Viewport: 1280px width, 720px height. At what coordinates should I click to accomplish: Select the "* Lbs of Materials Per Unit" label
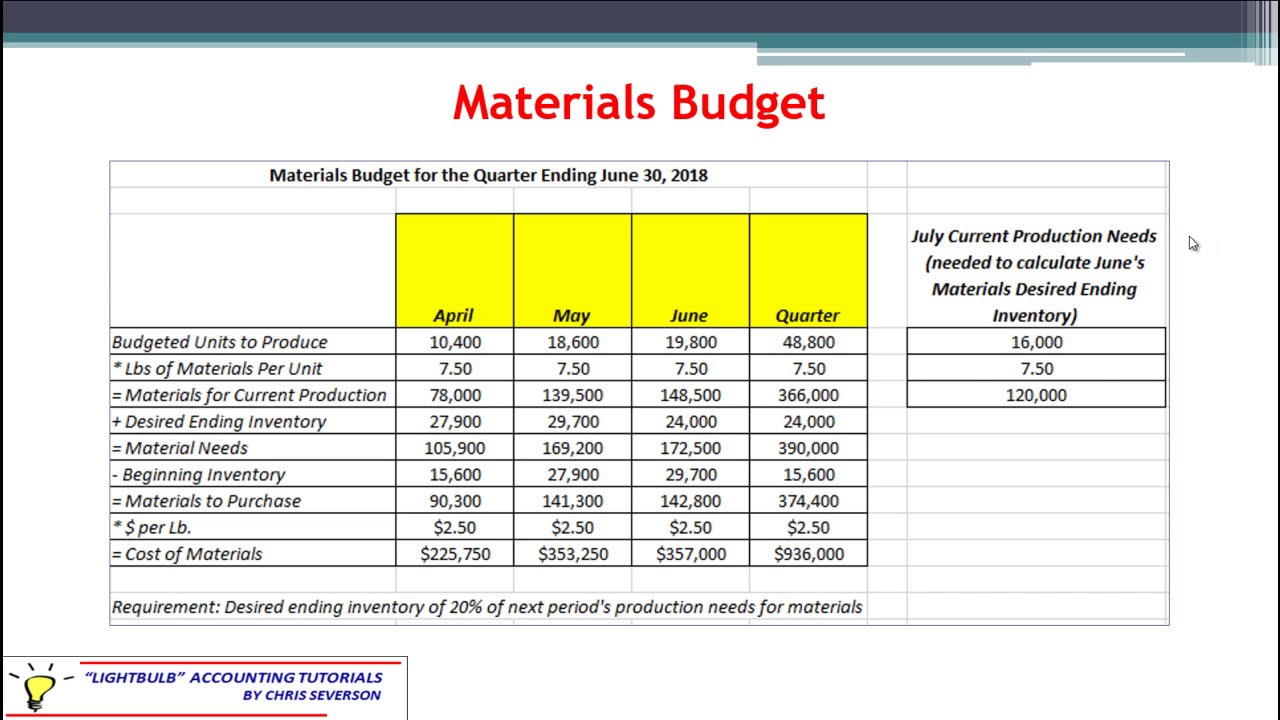point(217,368)
